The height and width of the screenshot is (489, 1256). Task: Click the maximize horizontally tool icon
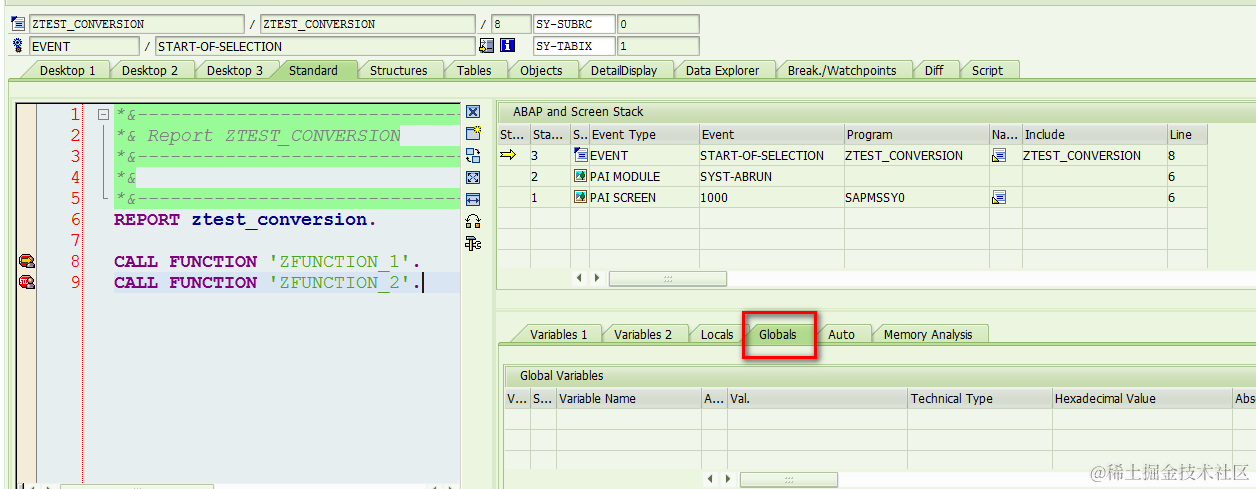[x=474, y=199]
